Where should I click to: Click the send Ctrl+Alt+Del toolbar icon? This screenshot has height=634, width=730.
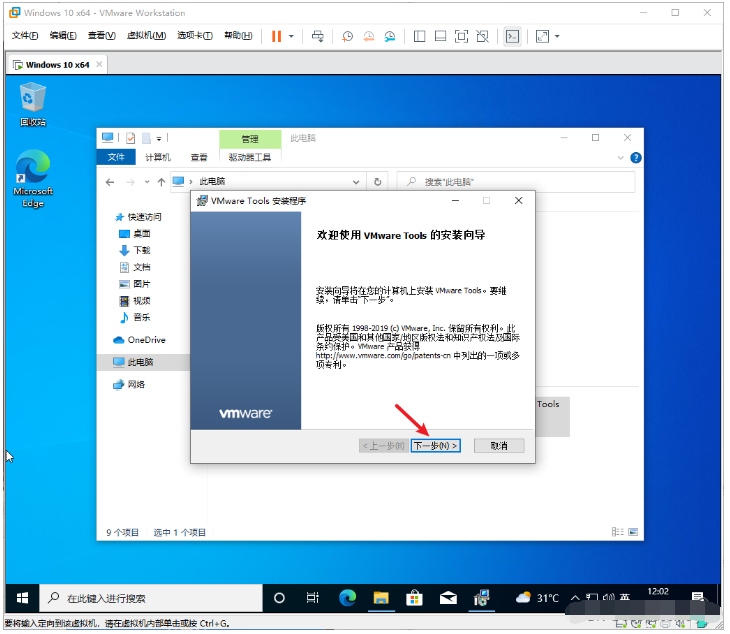318,36
